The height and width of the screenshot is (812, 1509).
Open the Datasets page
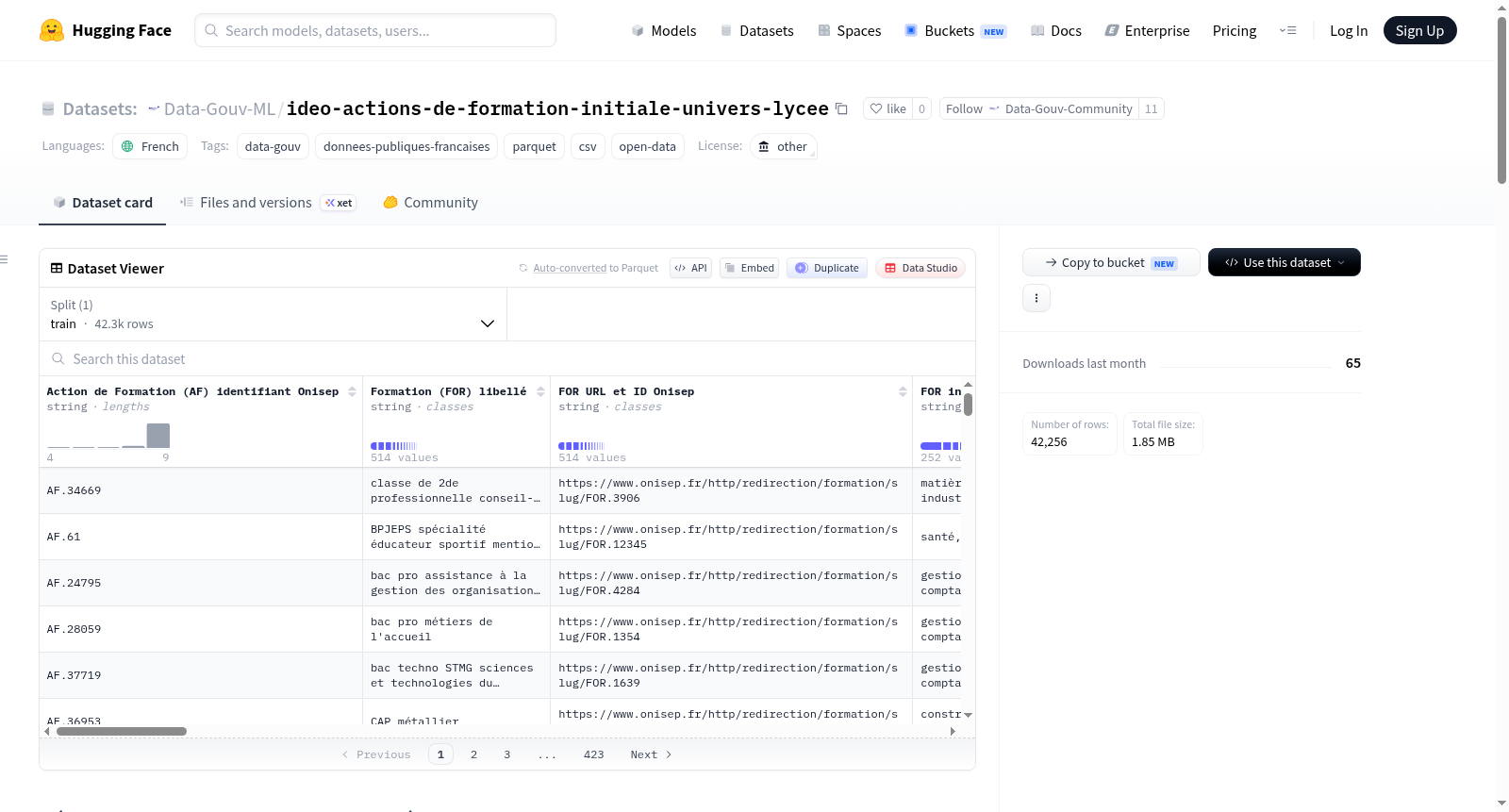[x=756, y=30]
